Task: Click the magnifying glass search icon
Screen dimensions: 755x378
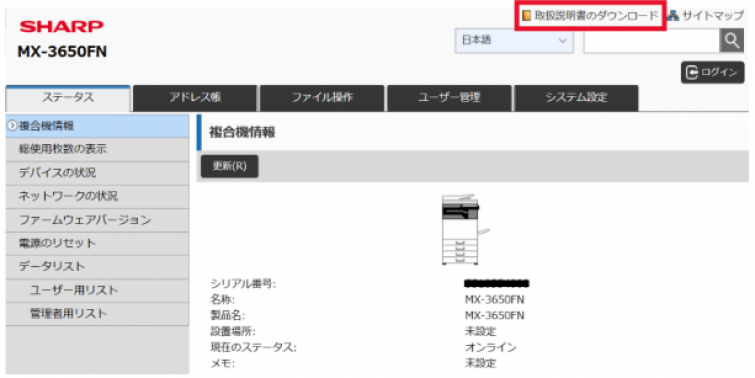Action: coord(731,40)
